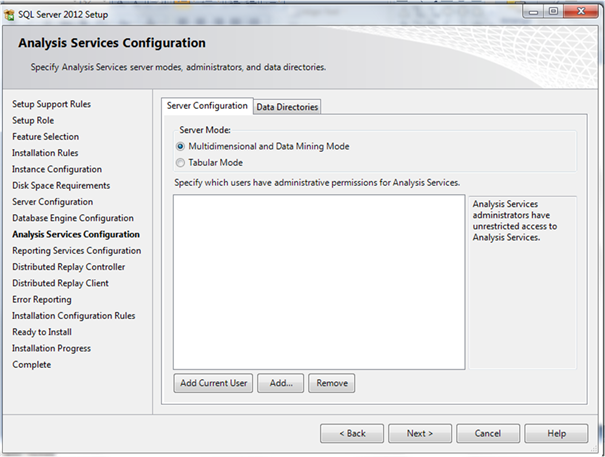
Task: Go back with the < Back button
Action: pyautogui.click(x=352, y=433)
